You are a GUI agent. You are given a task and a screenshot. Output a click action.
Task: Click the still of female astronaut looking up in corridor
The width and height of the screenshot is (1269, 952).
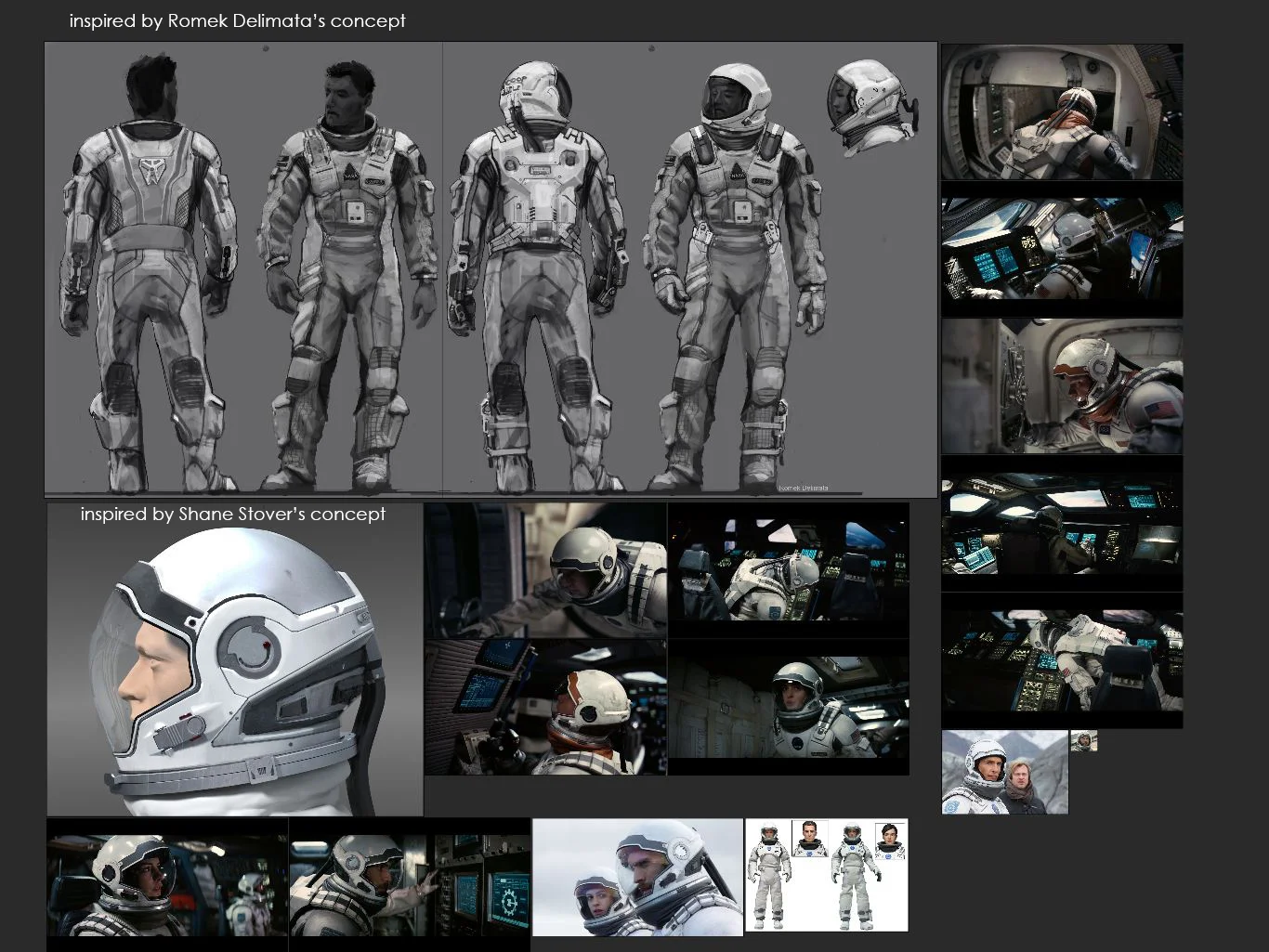tap(788, 707)
